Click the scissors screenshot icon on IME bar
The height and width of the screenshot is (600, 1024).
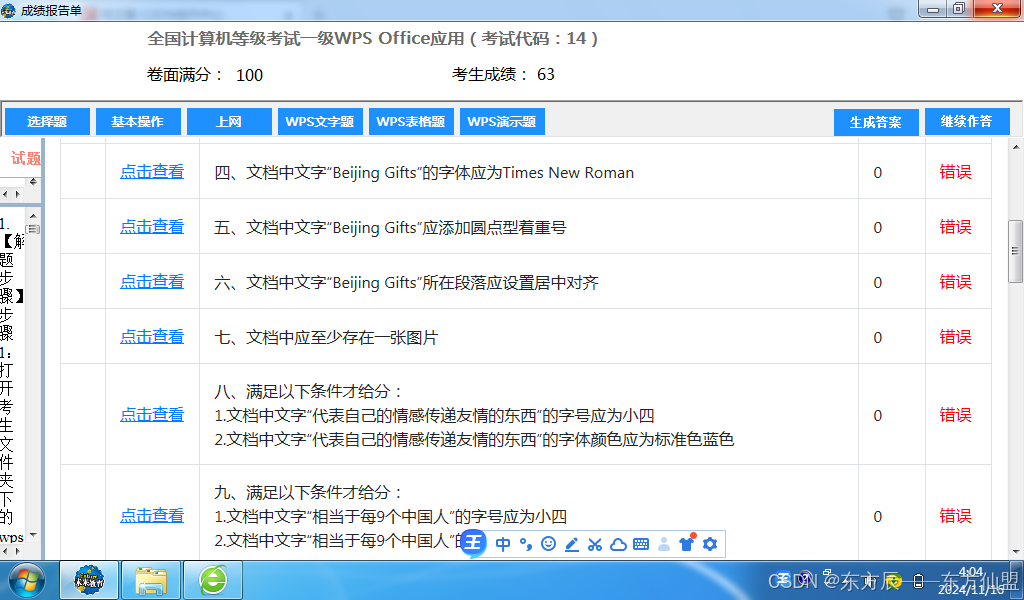click(x=595, y=544)
